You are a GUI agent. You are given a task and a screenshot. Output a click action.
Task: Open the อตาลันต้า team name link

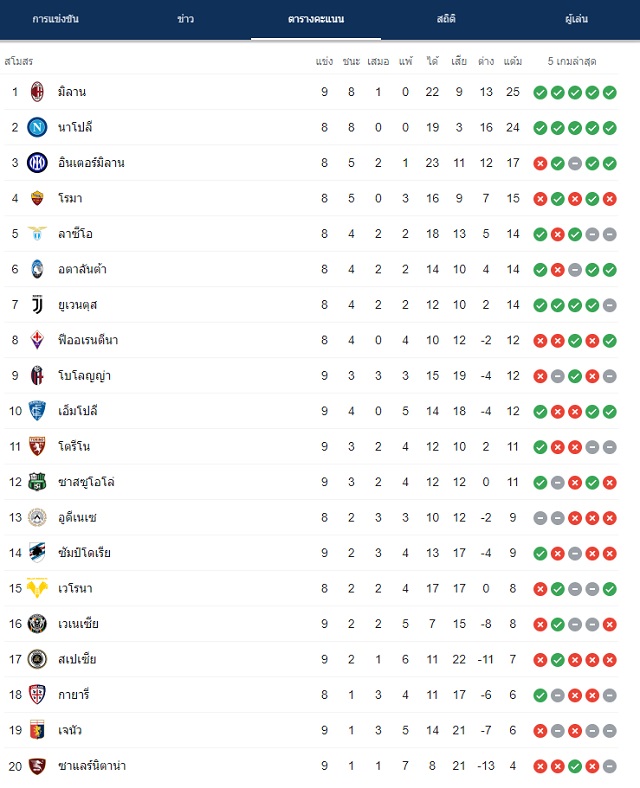click(82, 269)
